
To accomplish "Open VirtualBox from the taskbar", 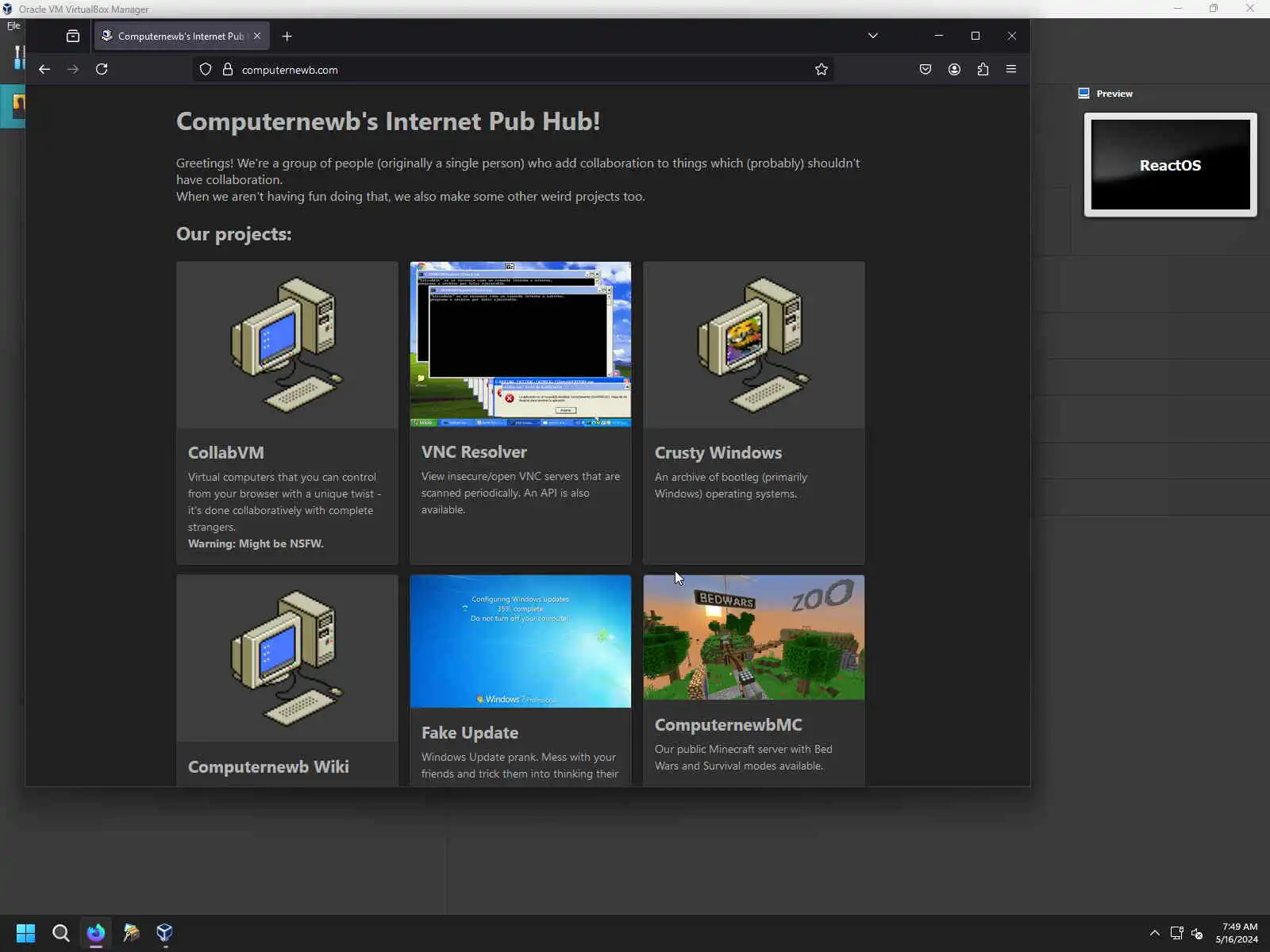I will tap(164, 933).
